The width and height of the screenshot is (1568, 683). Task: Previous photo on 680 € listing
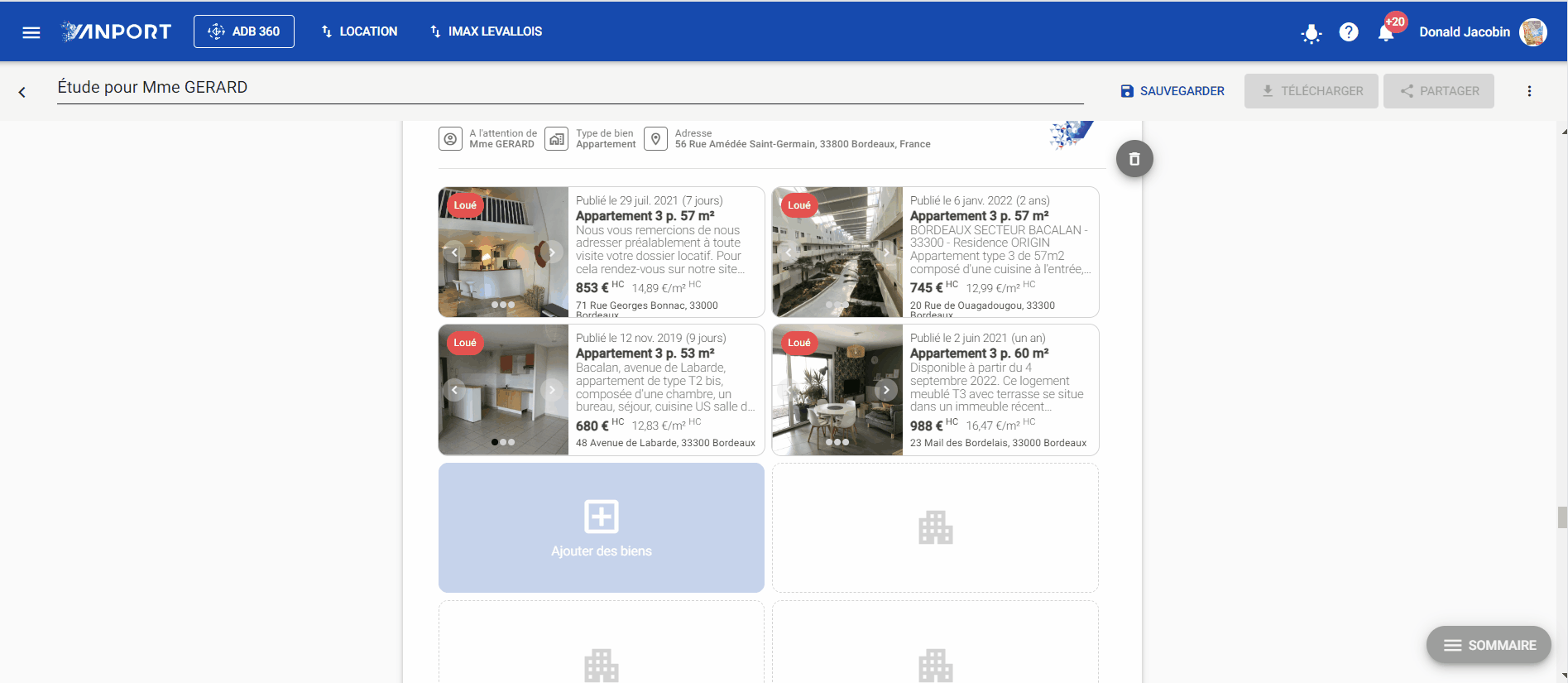coord(454,390)
